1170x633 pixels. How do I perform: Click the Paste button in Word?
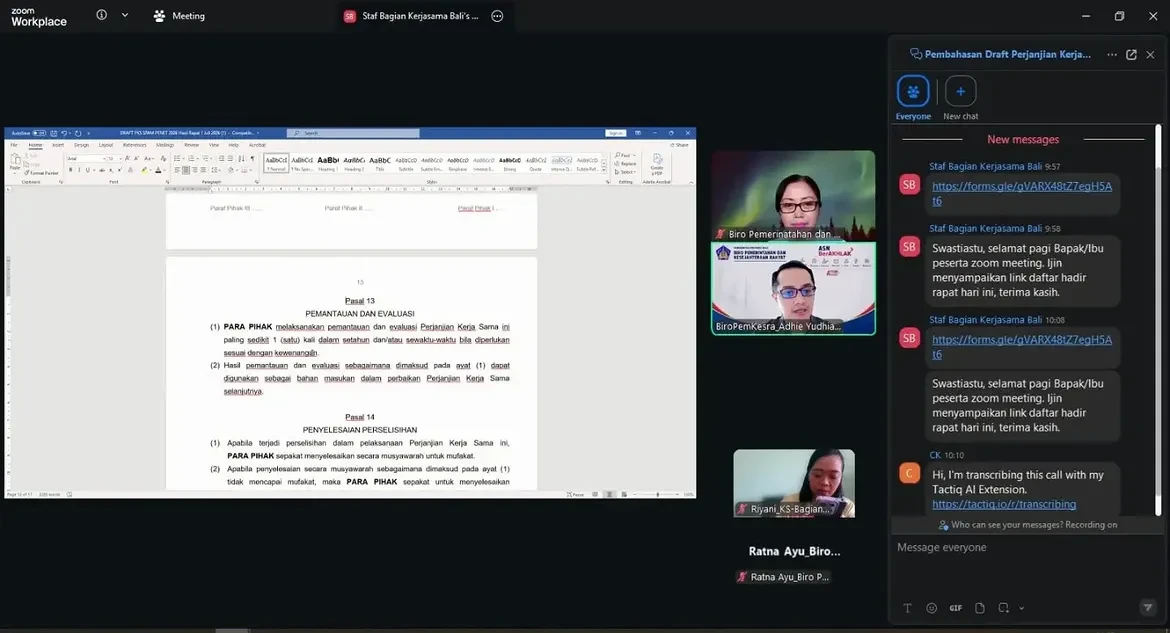[x=15, y=163]
